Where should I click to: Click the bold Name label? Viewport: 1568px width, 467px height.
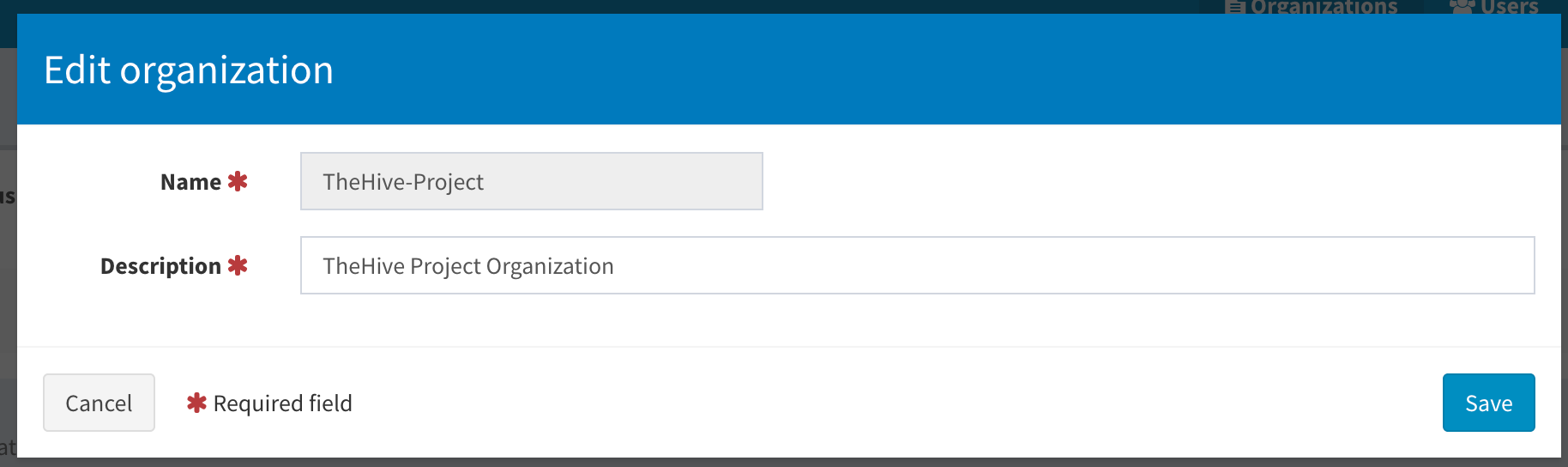point(190,182)
